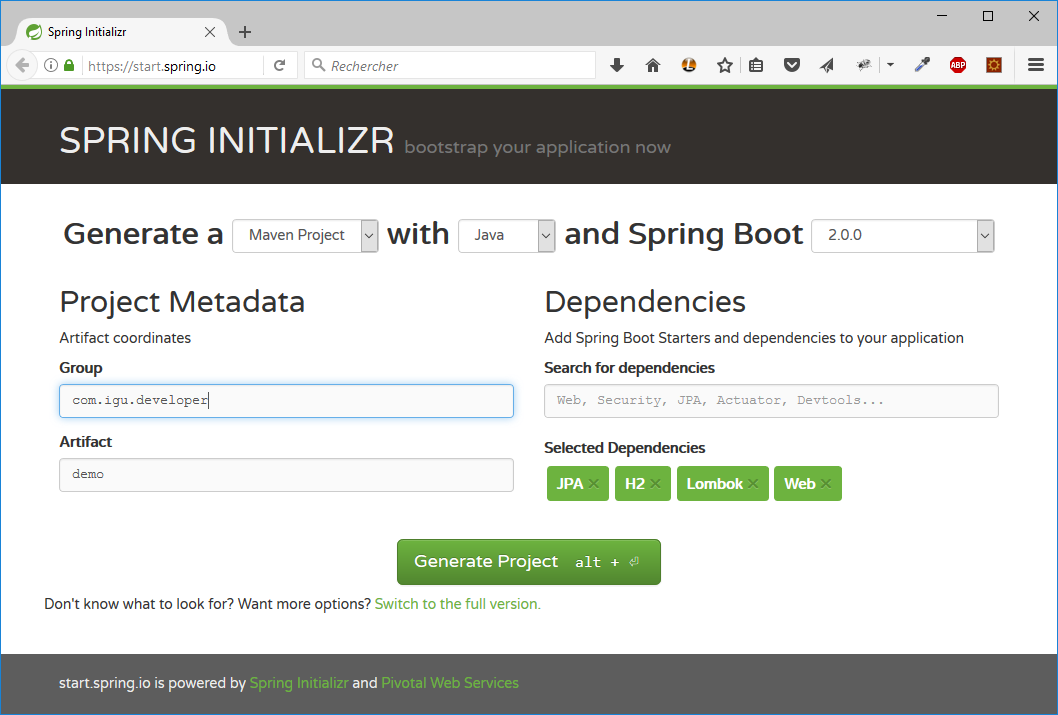Open the LastPass extension icon
The image size is (1058, 715).
point(688,64)
